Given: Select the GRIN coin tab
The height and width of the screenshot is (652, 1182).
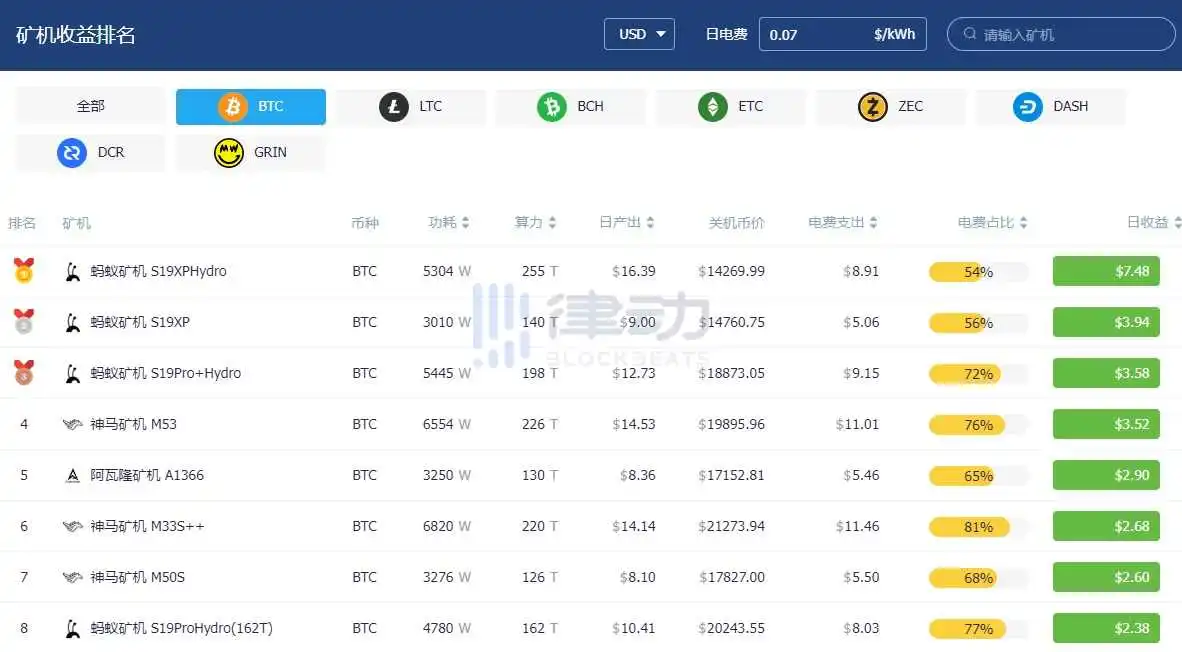Looking at the screenshot, I should click(x=251, y=153).
